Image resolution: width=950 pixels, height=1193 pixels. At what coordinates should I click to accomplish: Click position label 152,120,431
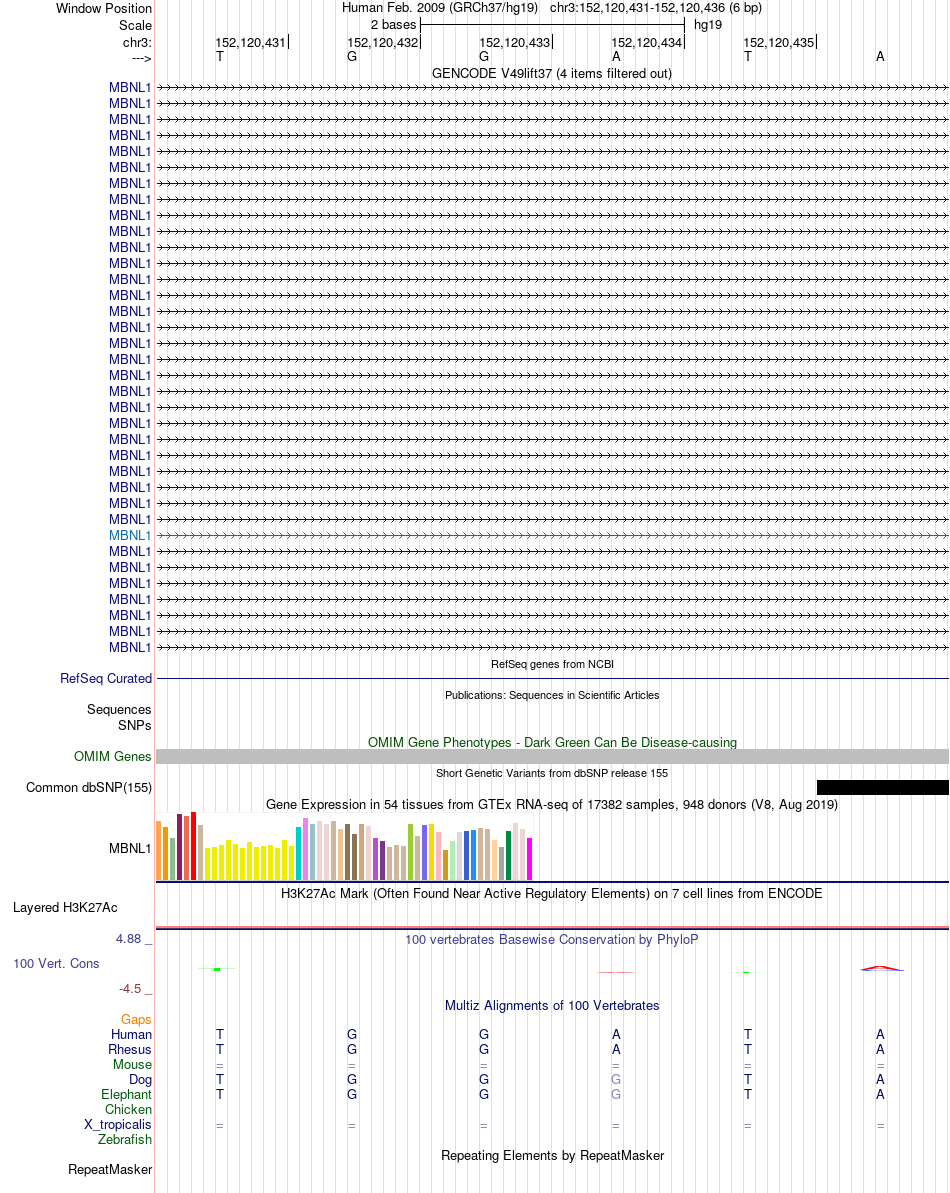249,43
